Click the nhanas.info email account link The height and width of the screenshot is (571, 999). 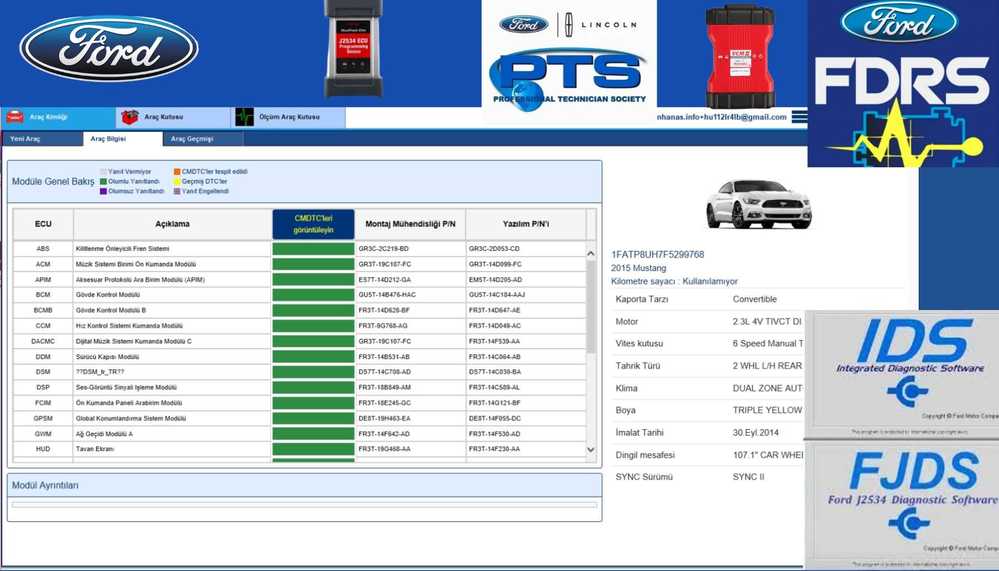[x=721, y=117]
